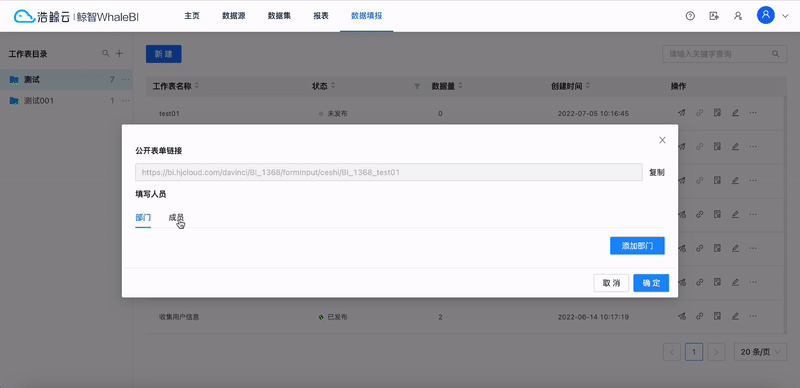
Task: Open more options for folder 测试001
Action: [x=126, y=101]
